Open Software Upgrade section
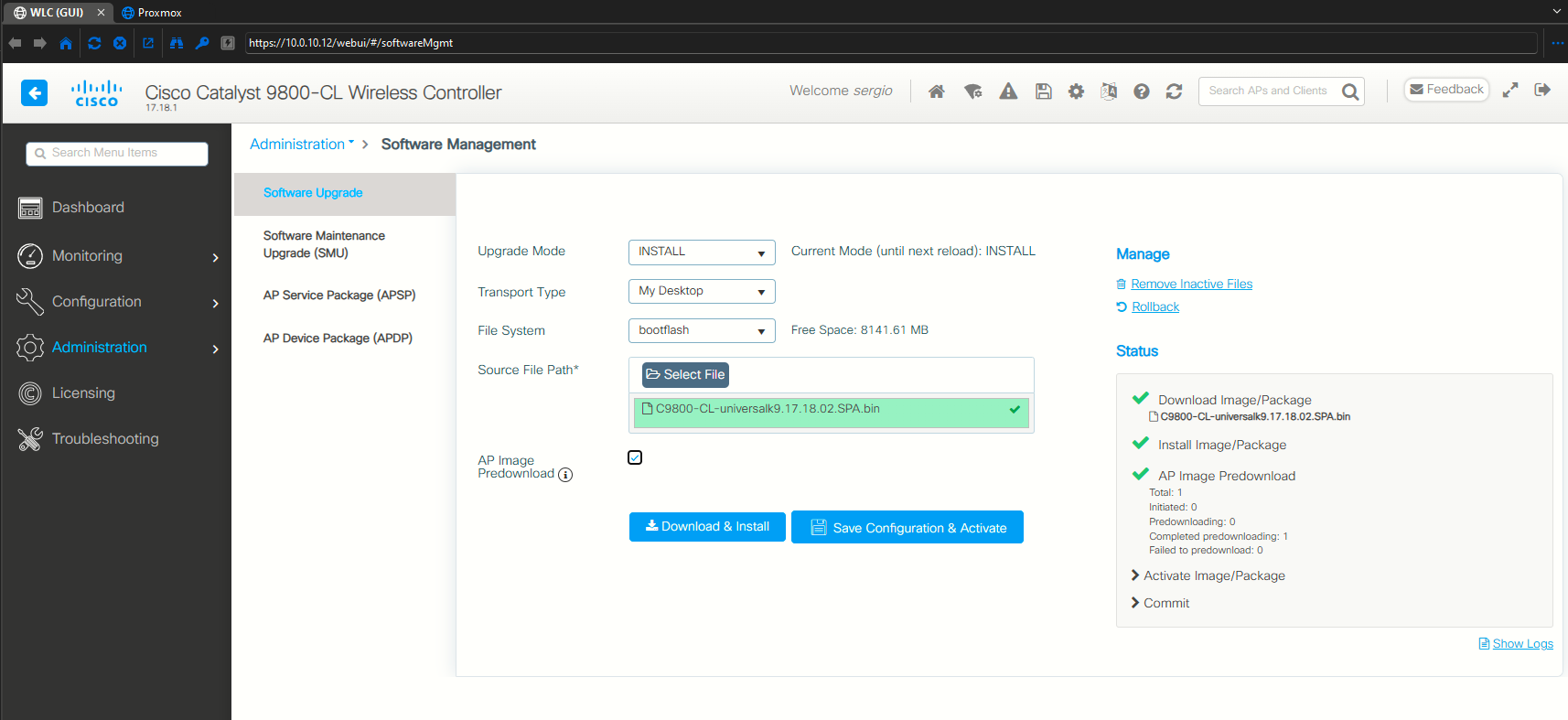This screenshot has width=1568, height=720. tap(313, 193)
